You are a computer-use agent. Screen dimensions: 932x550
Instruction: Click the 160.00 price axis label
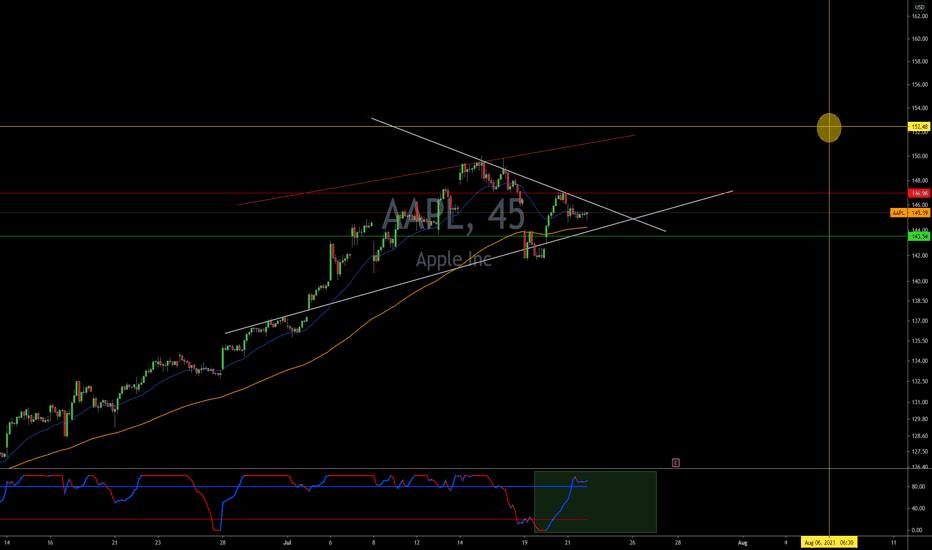[920, 39]
